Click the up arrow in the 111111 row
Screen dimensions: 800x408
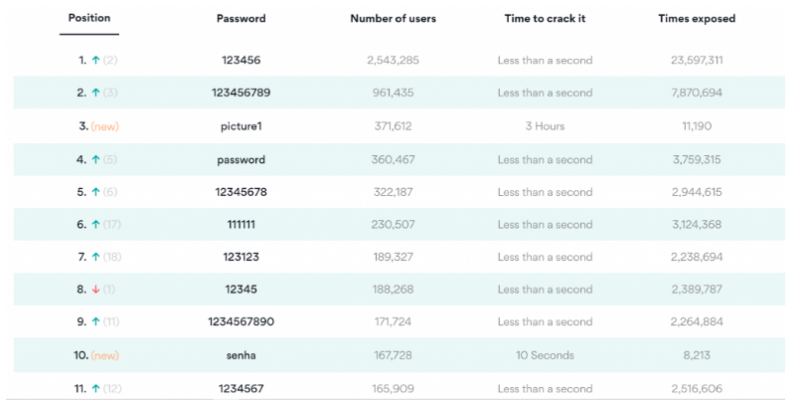(x=95, y=224)
